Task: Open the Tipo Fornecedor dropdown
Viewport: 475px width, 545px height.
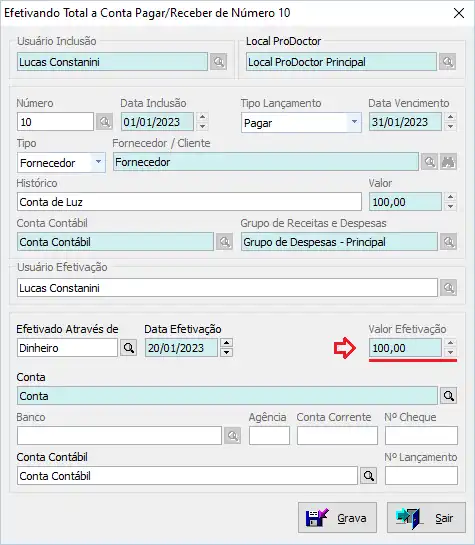Action: click(98, 162)
